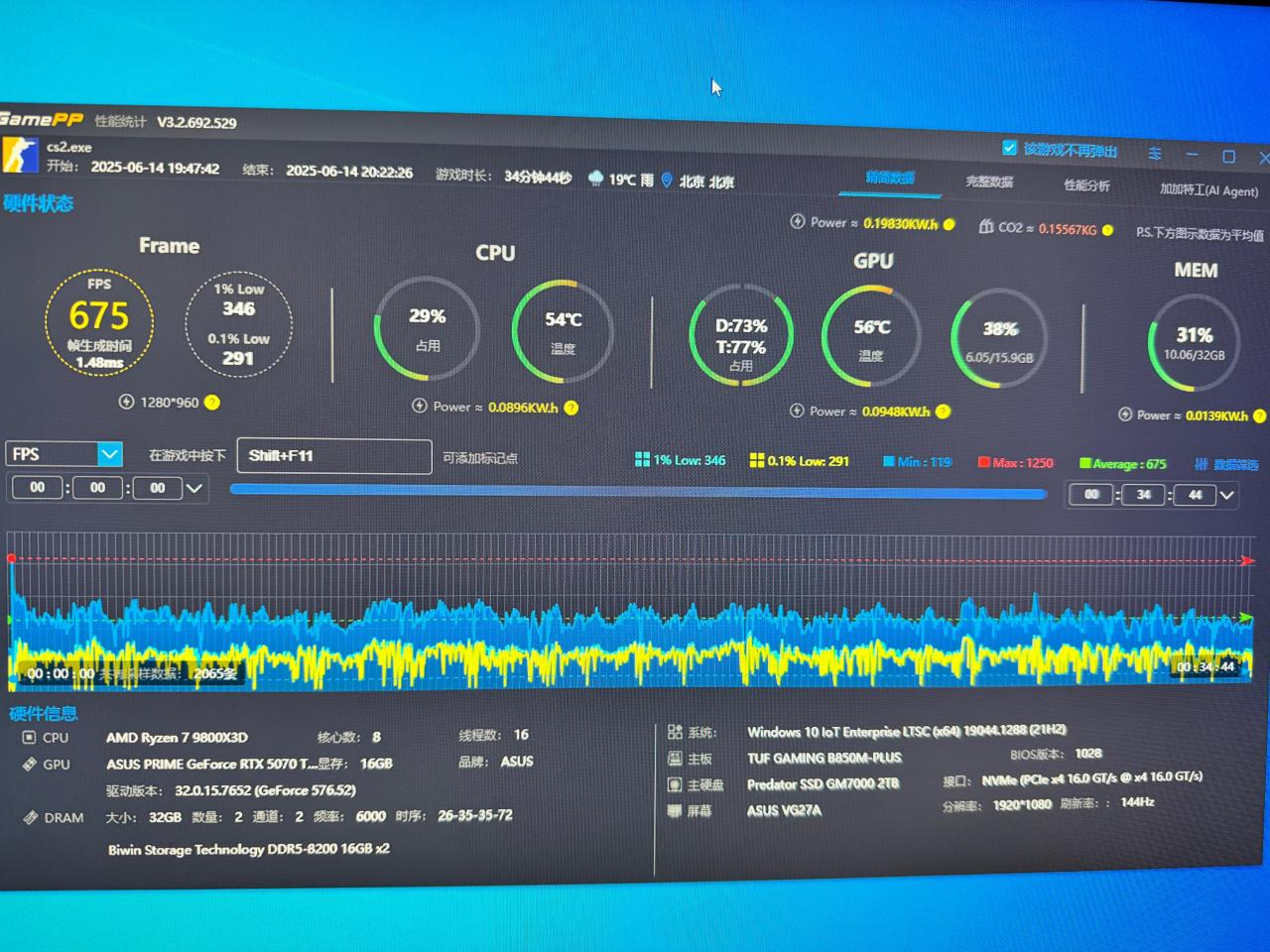Click the yellow info dot after 0.19830KW.h
The height and width of the screenshot is (952, 1270).
click(950, 224)
